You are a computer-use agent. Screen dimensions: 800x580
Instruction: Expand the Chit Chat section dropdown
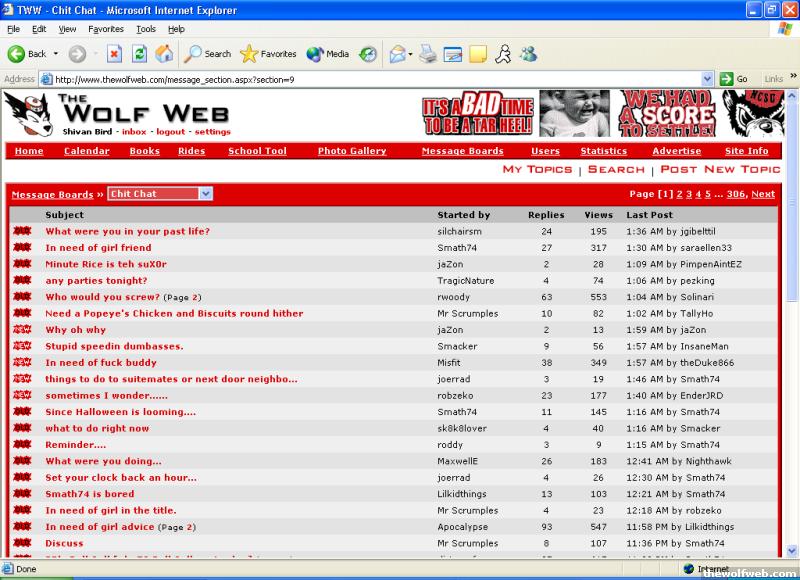pyautogui.click(x=205, y=194)
